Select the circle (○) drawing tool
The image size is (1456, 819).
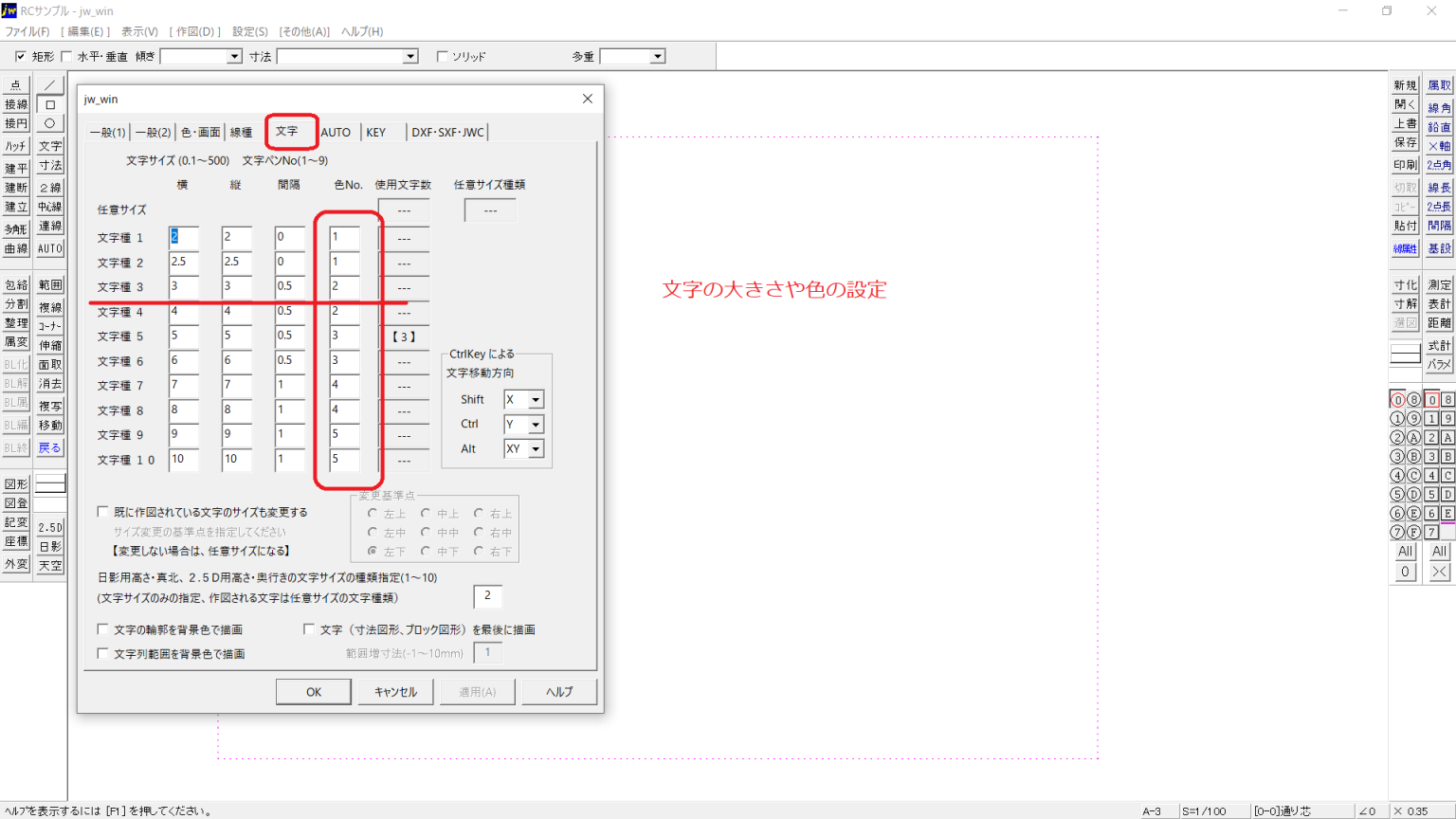click(x=50, y=123)
